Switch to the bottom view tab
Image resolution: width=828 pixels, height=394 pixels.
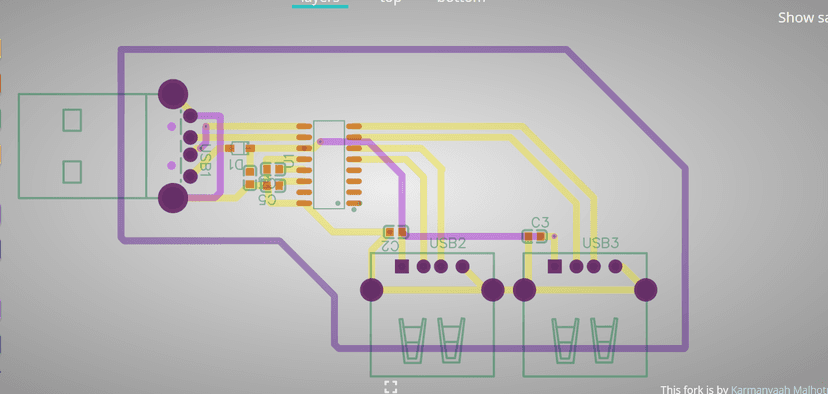461,2
